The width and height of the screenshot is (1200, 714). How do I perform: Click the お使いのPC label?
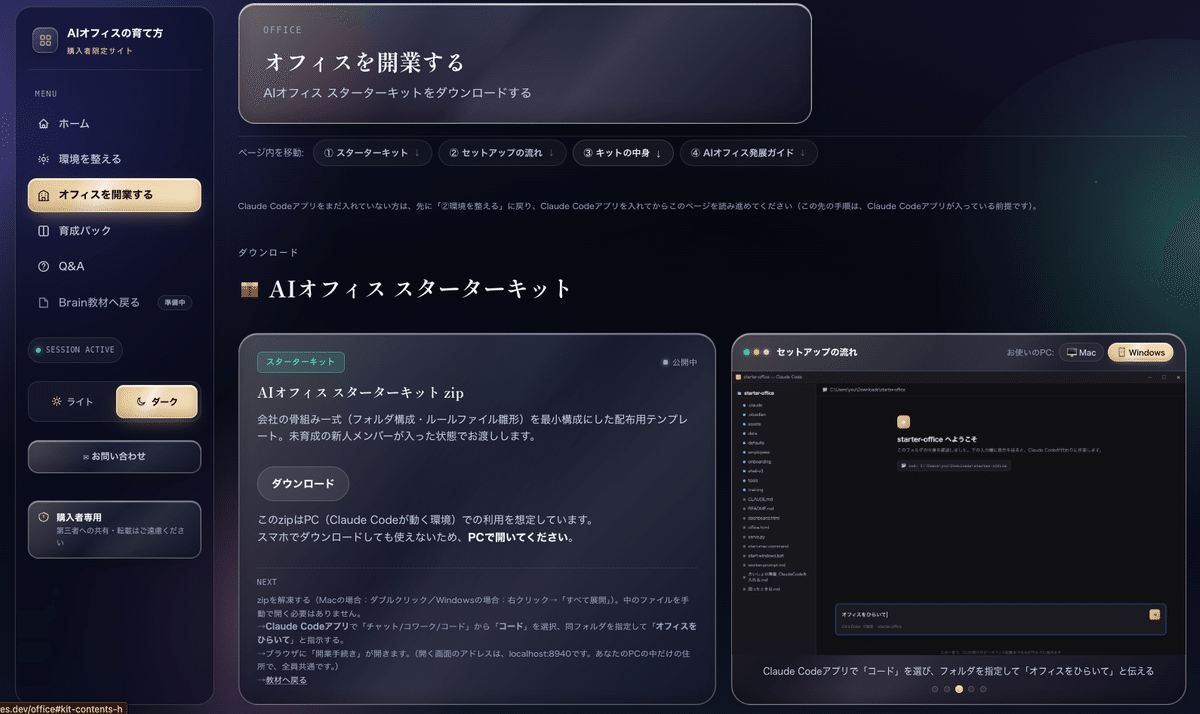(1029, 353)
